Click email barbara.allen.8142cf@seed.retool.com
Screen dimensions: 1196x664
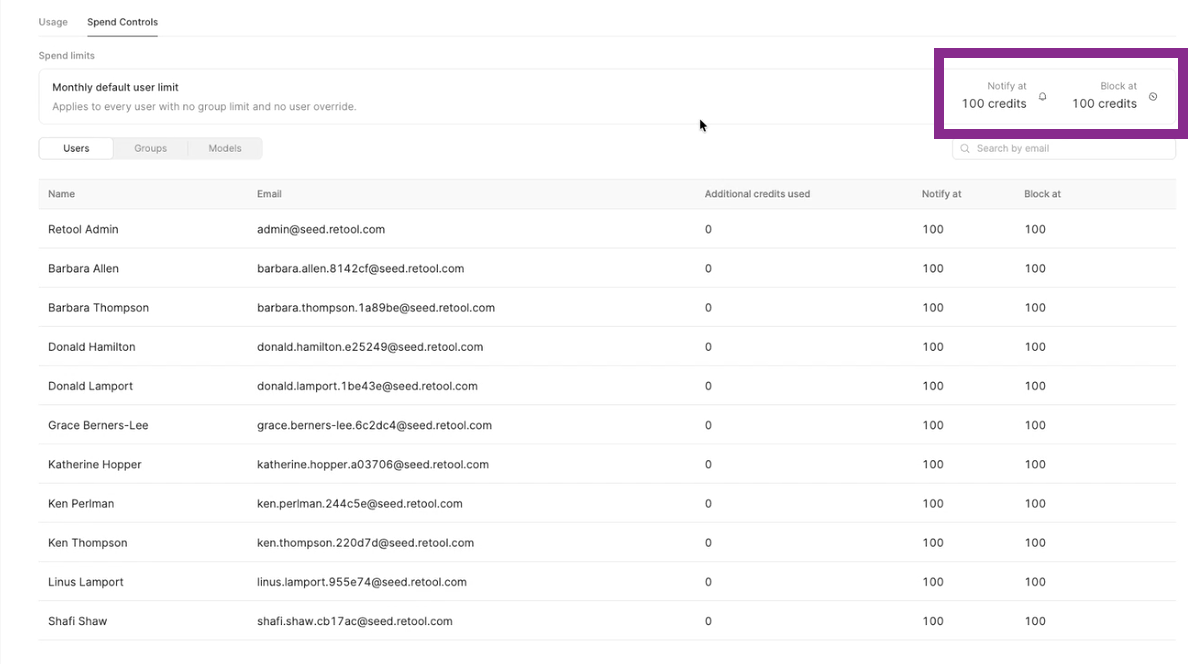coord(361,268)
